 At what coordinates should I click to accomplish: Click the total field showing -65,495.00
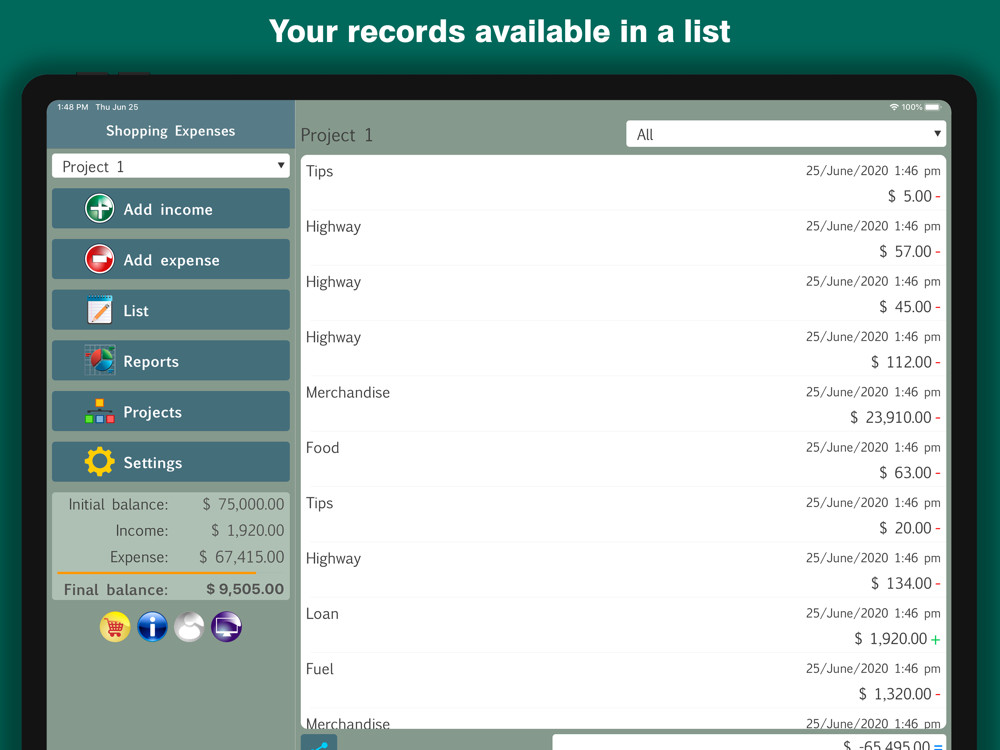point(749,742)
